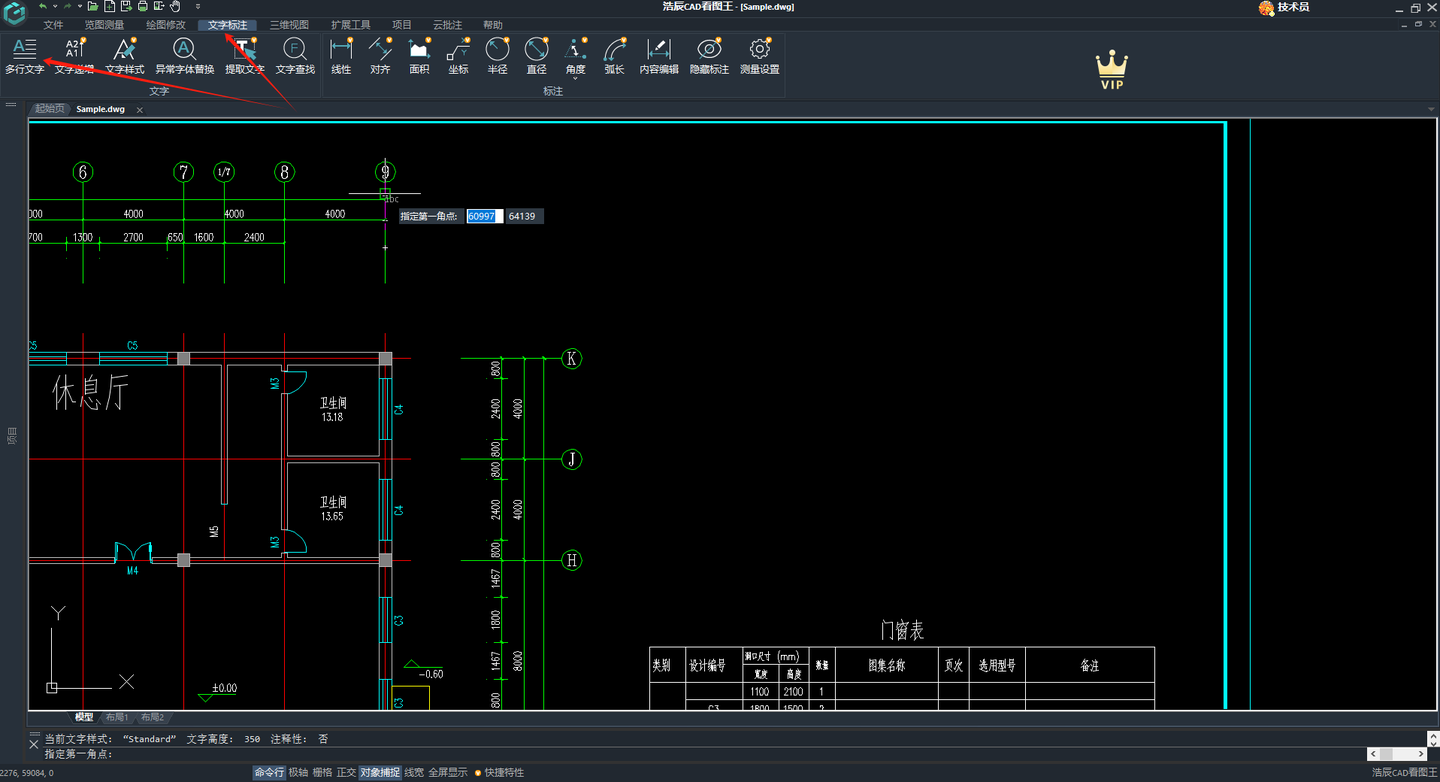Click the save icon in quick toolbar
Image resolution: width=1440 pixels, height=782 pixels.
click(x=126, y=6)
